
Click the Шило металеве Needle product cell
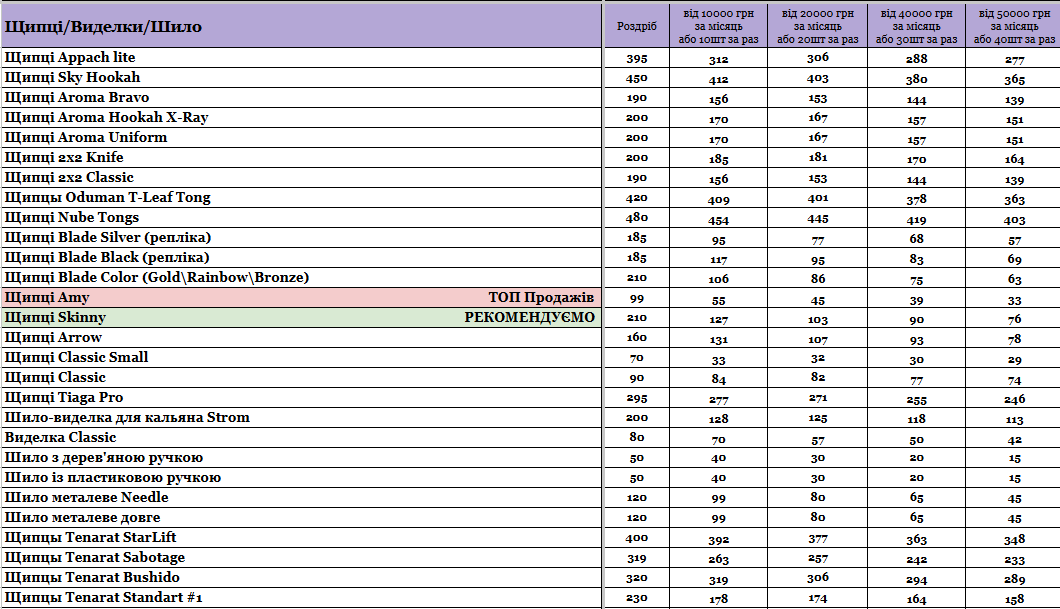tap(86, 498)
